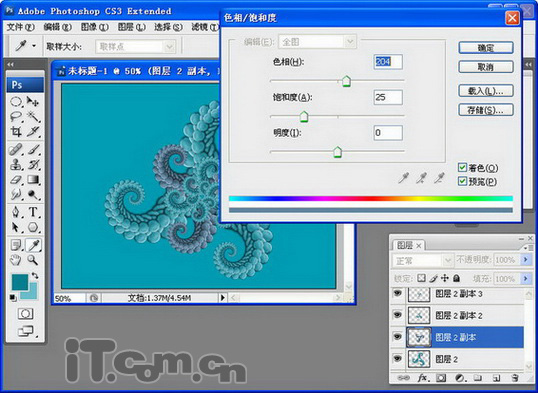The width and height of the screenshot is (538, 393).
Task: Change screen mode from toolbox bottom
Action: coord(26,331)
